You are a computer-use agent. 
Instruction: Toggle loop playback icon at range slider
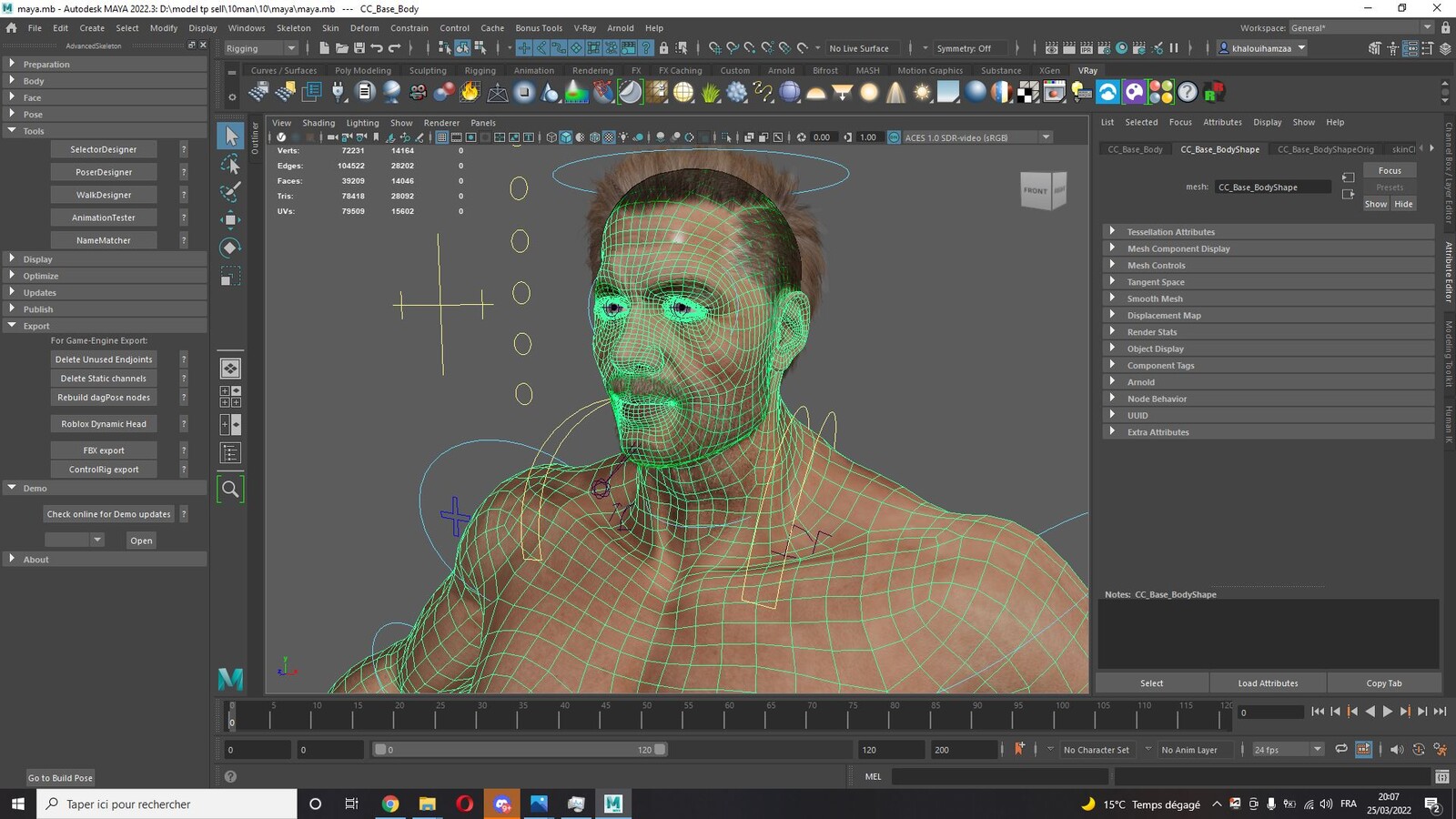pyautogui.click(x=1341, y=749)
